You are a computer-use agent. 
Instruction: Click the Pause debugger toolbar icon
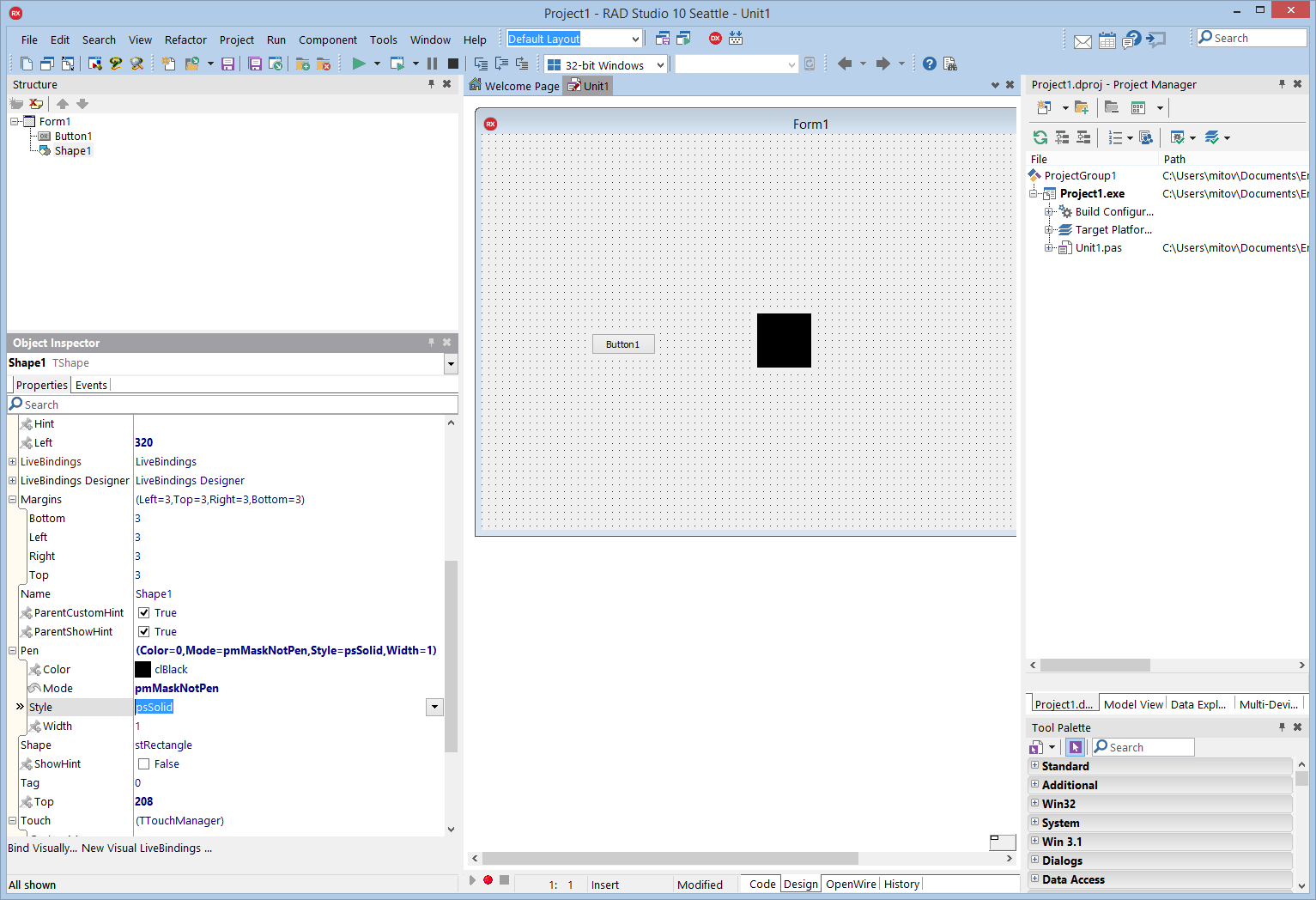(432, 64)
